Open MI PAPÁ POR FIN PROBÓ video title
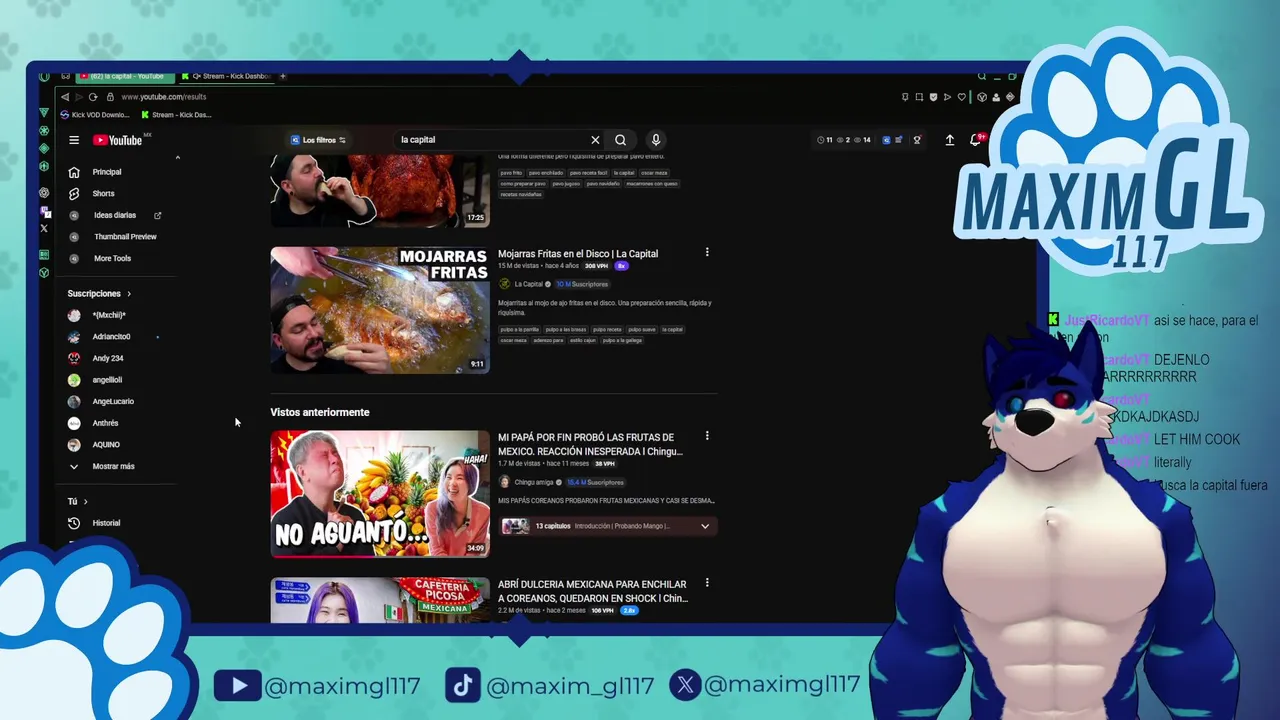Viewport: 1280px width, 720px height. point(590,444)
